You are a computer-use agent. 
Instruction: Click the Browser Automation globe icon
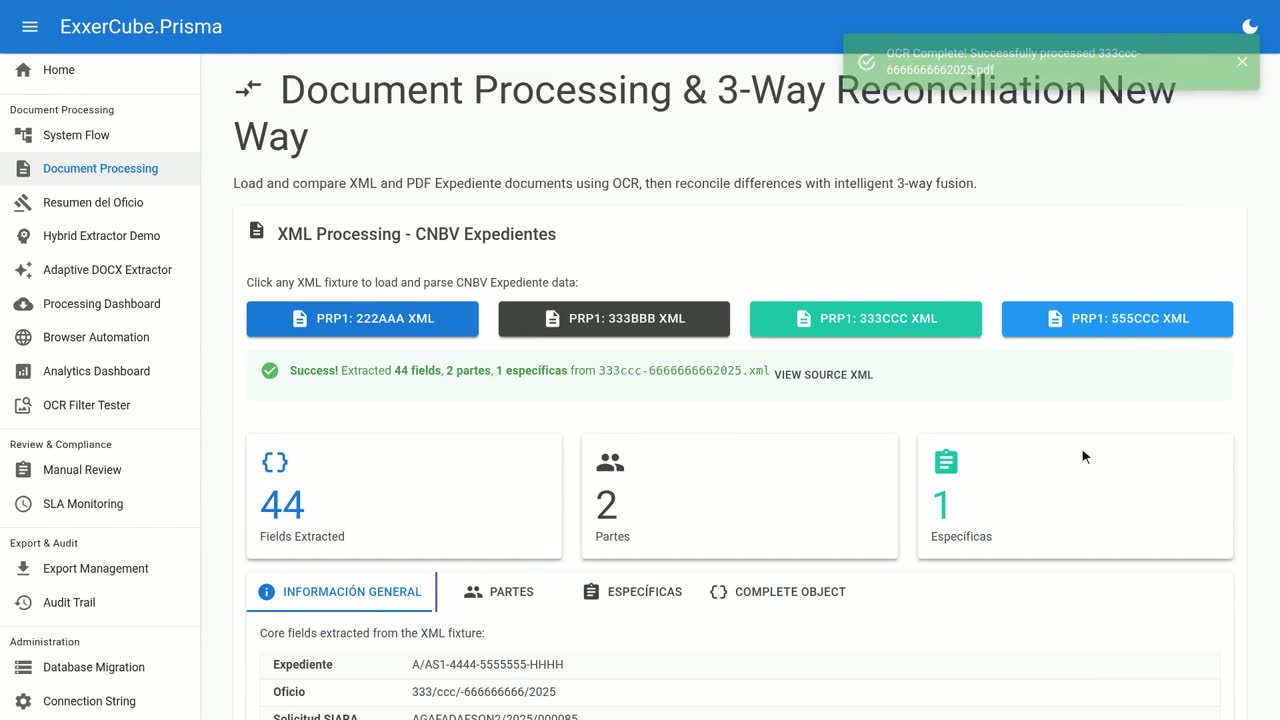point(23,338)
